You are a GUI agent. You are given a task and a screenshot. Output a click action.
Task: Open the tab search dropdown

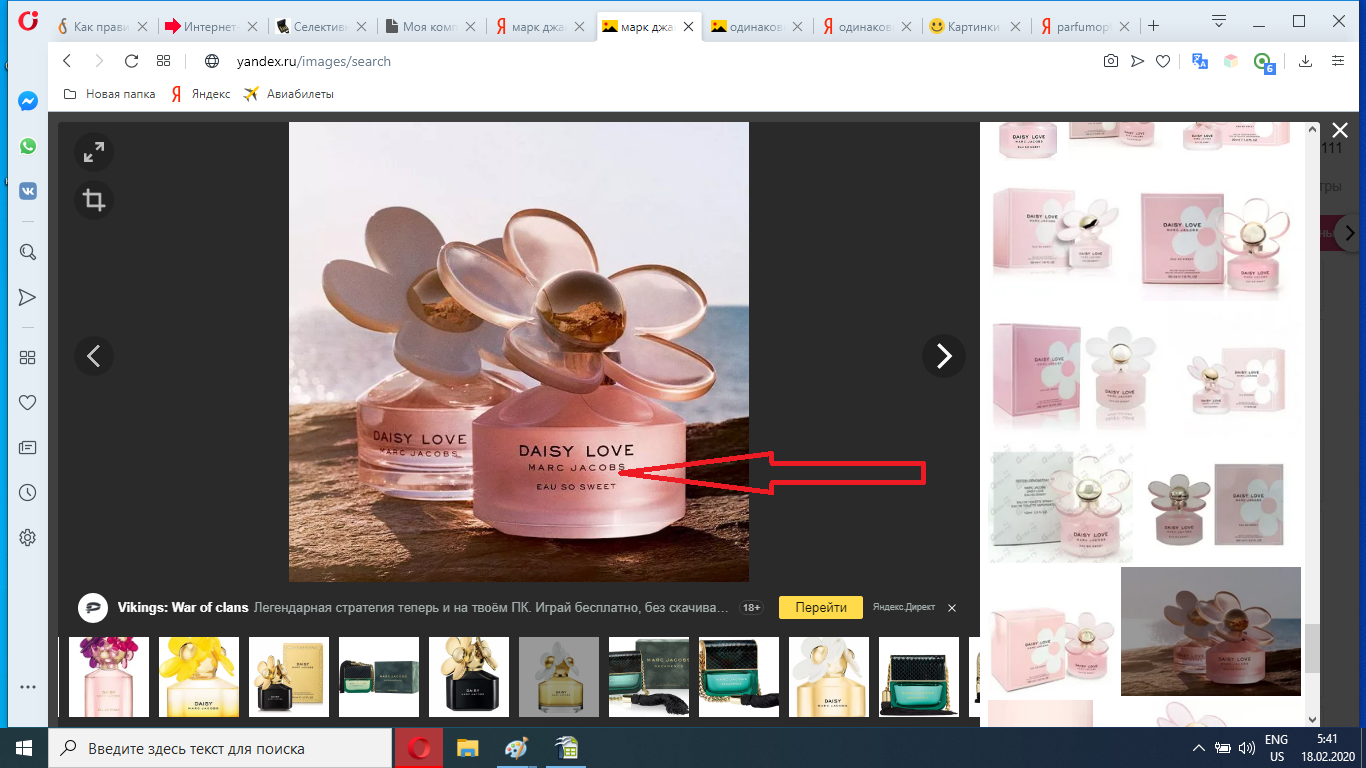click(x=1218, y=21)
